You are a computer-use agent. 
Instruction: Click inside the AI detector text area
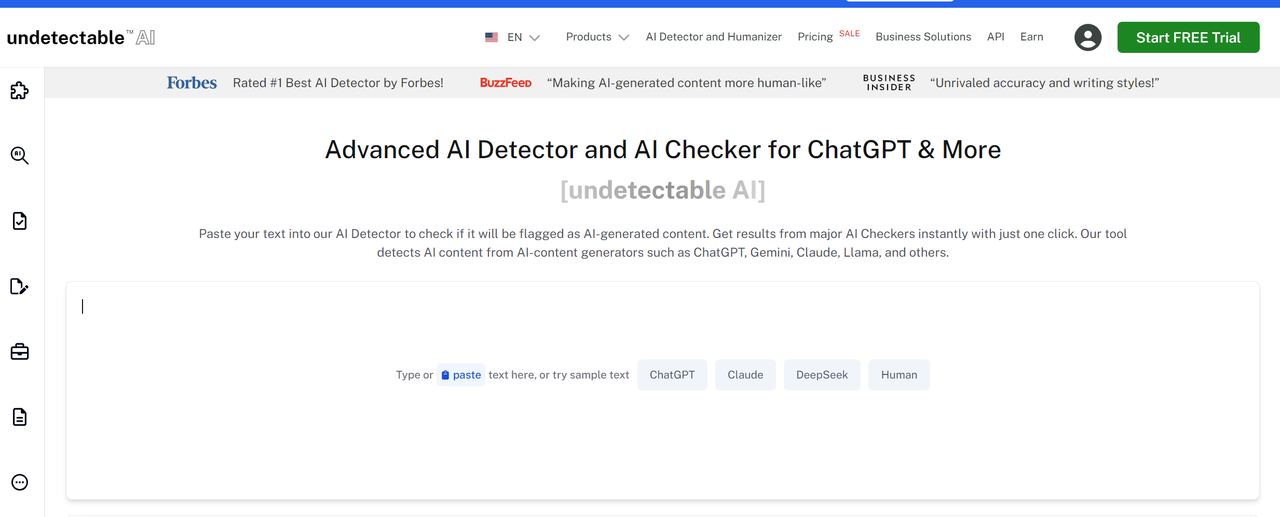point(662,391)
